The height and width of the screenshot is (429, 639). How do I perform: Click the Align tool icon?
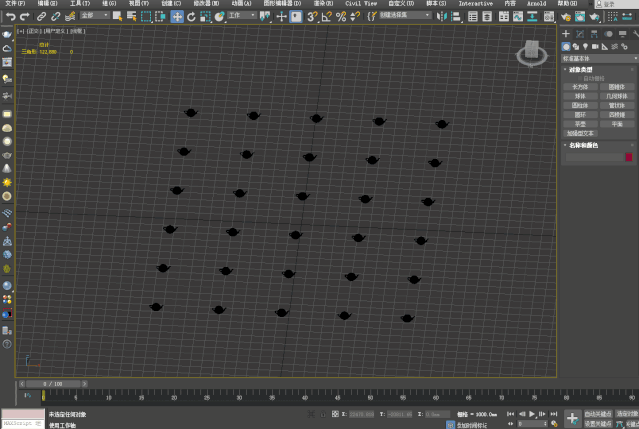pos(456,16)
